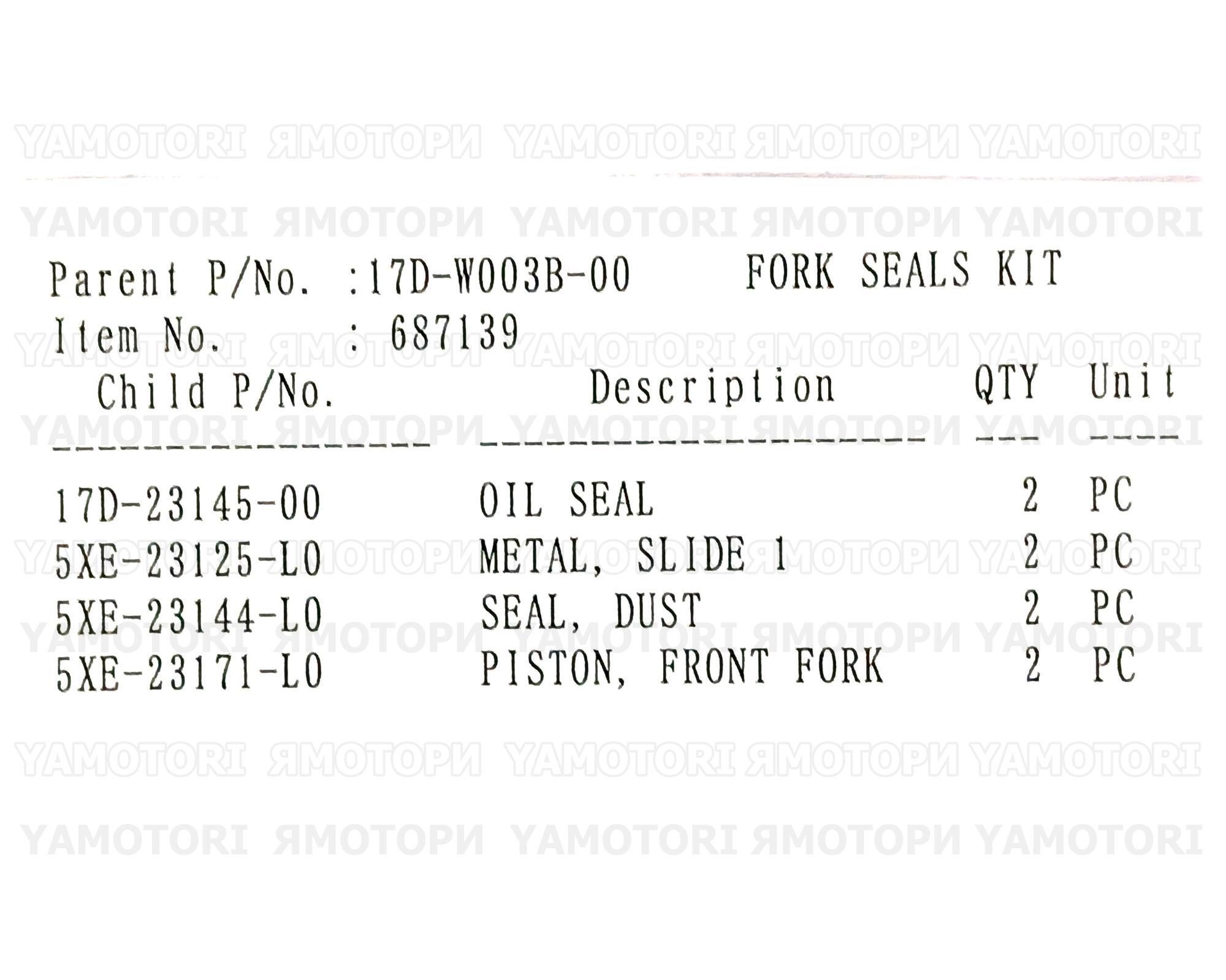Viewport: 1226px width, 980px height.
Task: Click the PC unit for PISTON, FRONT FORK
Action: 1114,665
